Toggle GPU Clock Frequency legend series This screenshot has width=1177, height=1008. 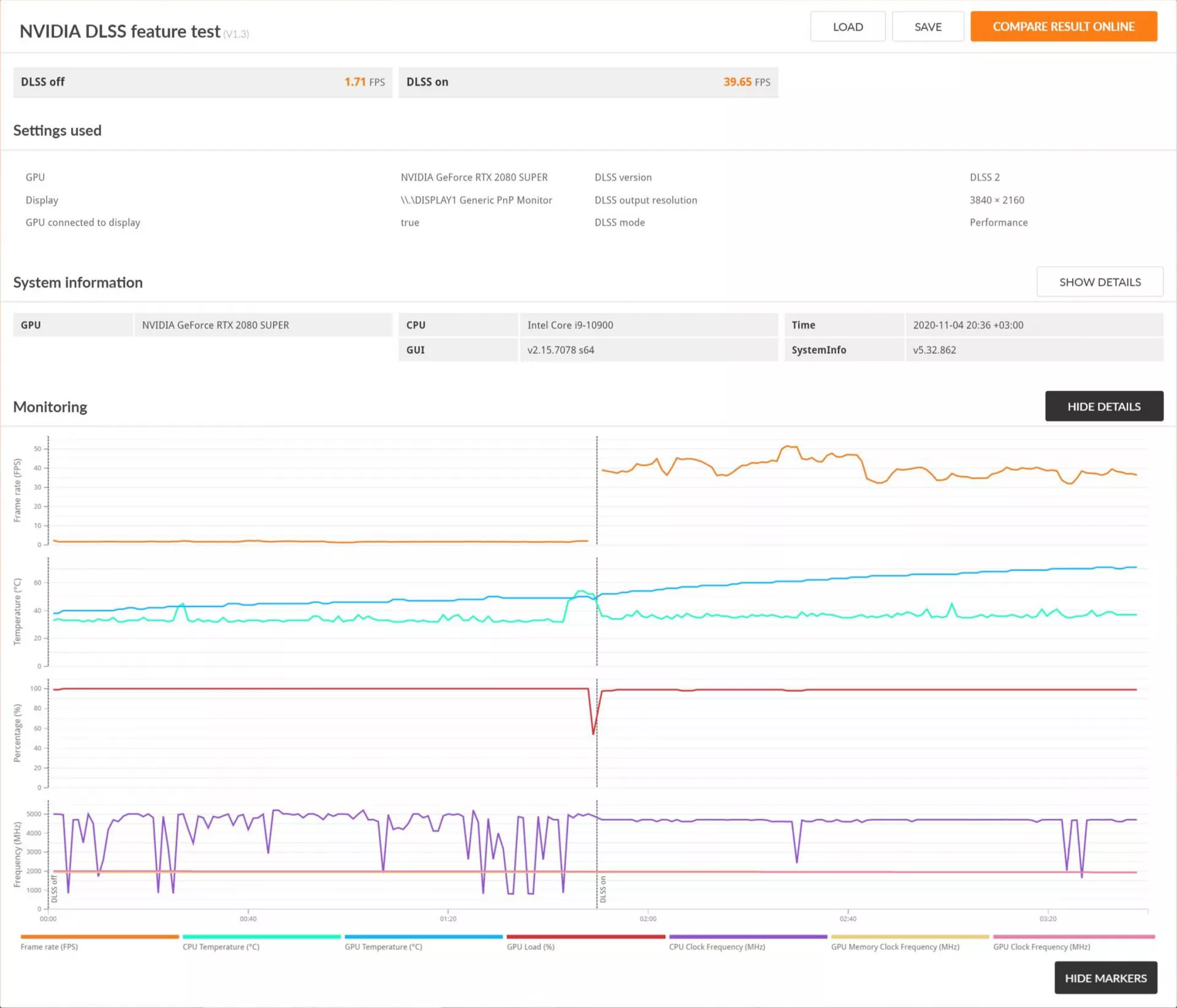click(x=1073, y=942)
